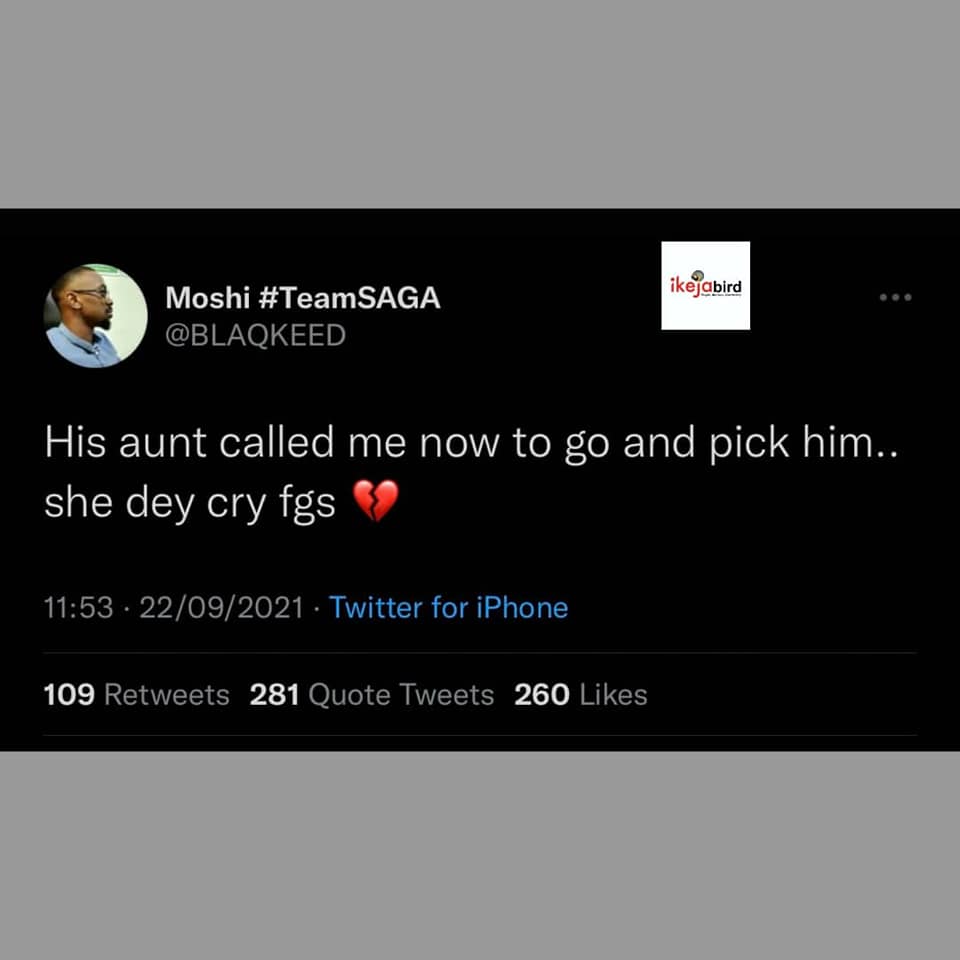Open Moshi's profile picture
The image size is (960, 960).
[96, 316]
